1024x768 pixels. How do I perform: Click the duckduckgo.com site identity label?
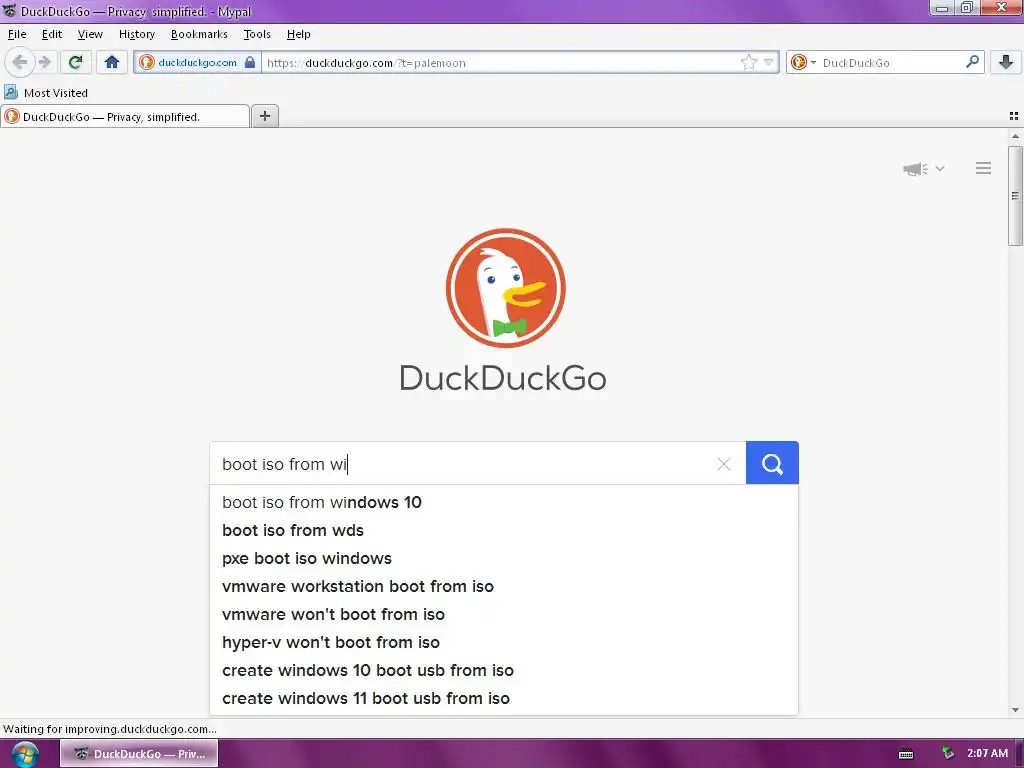pyautogui.click(x=197, y=62)
